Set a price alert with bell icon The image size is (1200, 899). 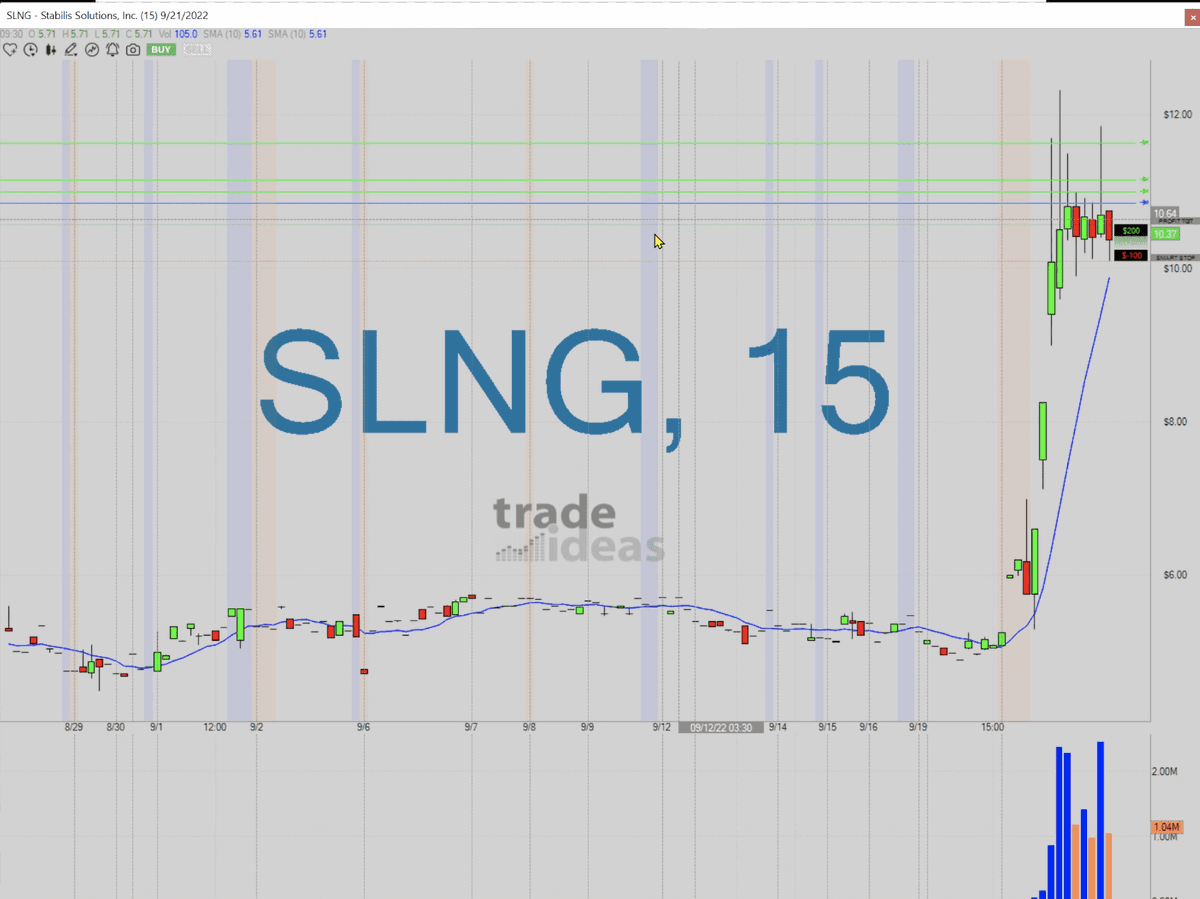(112, 49)
